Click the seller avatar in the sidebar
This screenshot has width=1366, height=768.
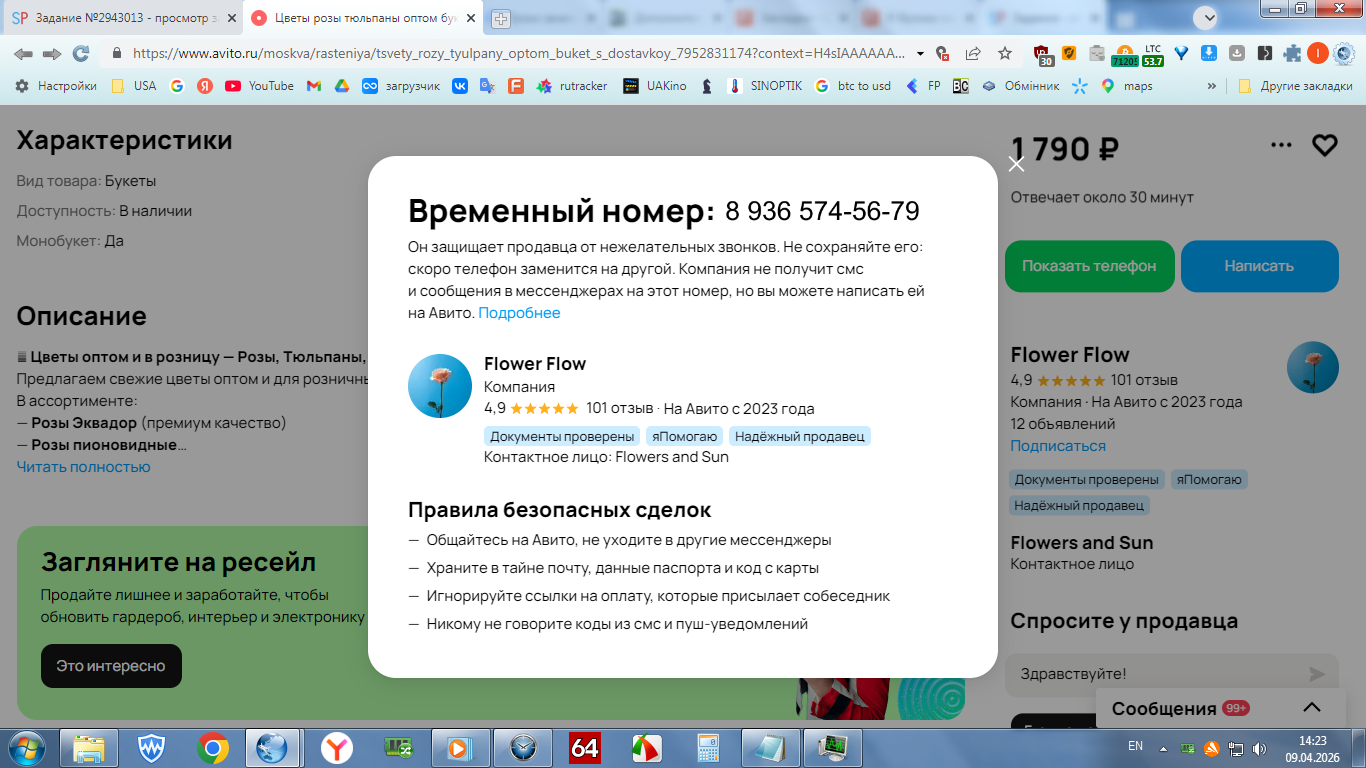pos(1313,367)
